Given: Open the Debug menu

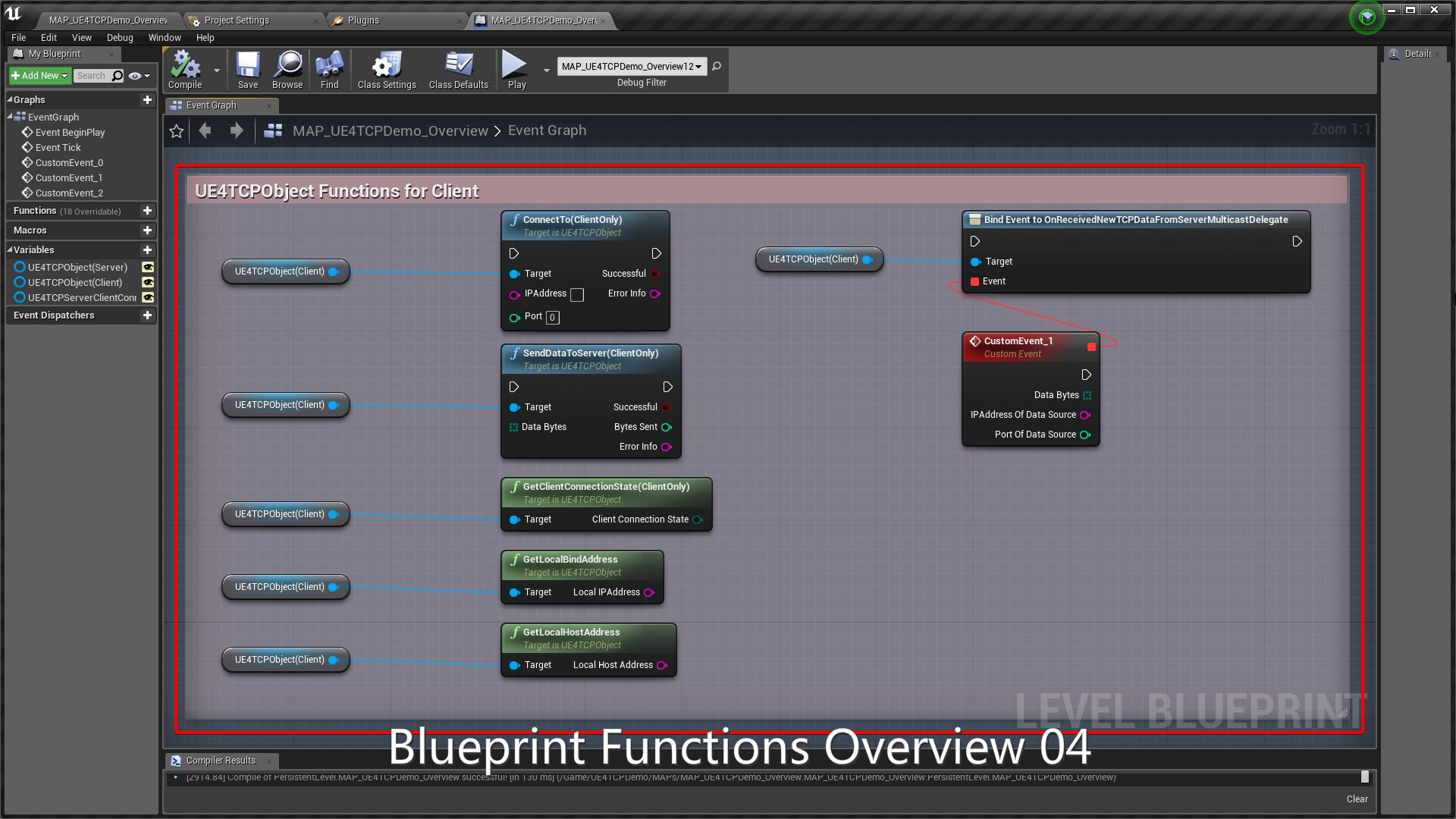Looking at the screenshot, I should click(119, 37).
